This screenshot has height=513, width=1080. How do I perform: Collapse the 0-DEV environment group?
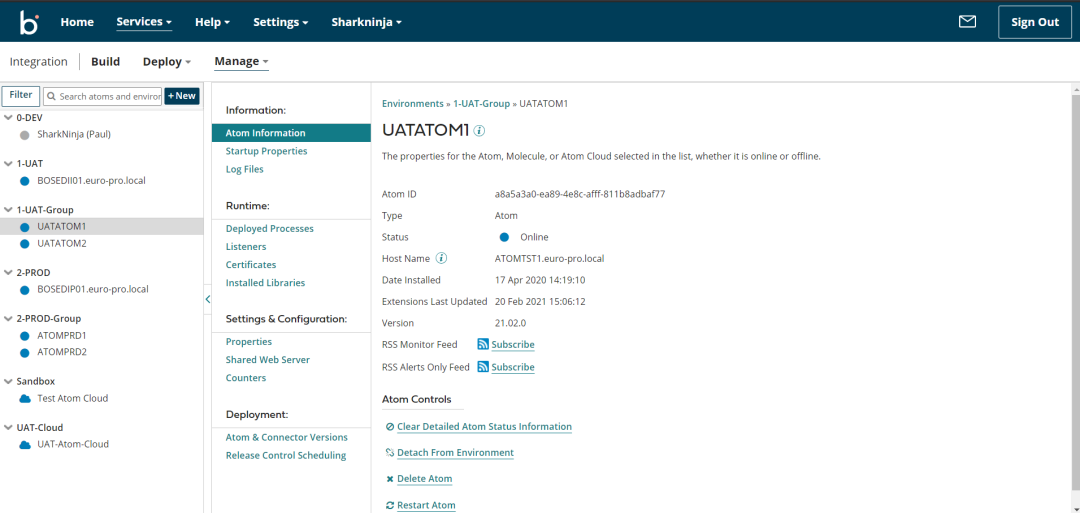point(8,118)
